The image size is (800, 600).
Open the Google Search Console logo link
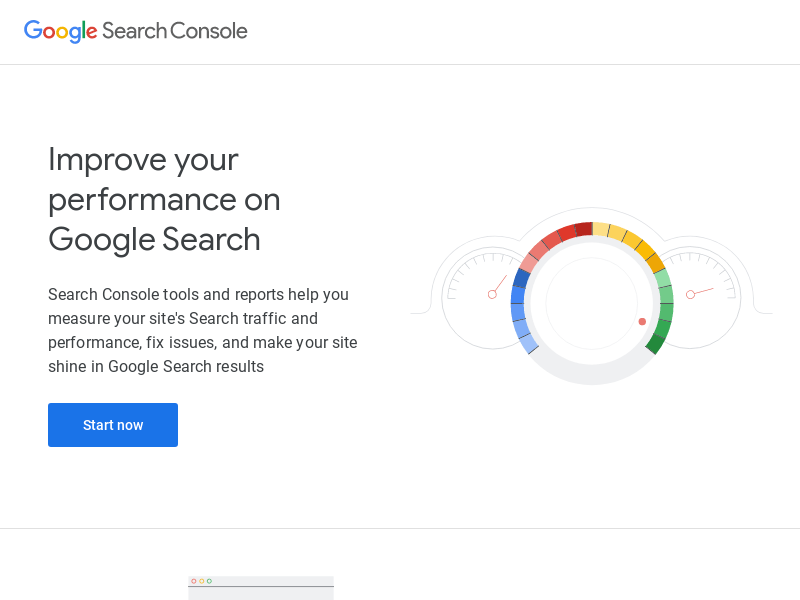[x=136, y=31]
